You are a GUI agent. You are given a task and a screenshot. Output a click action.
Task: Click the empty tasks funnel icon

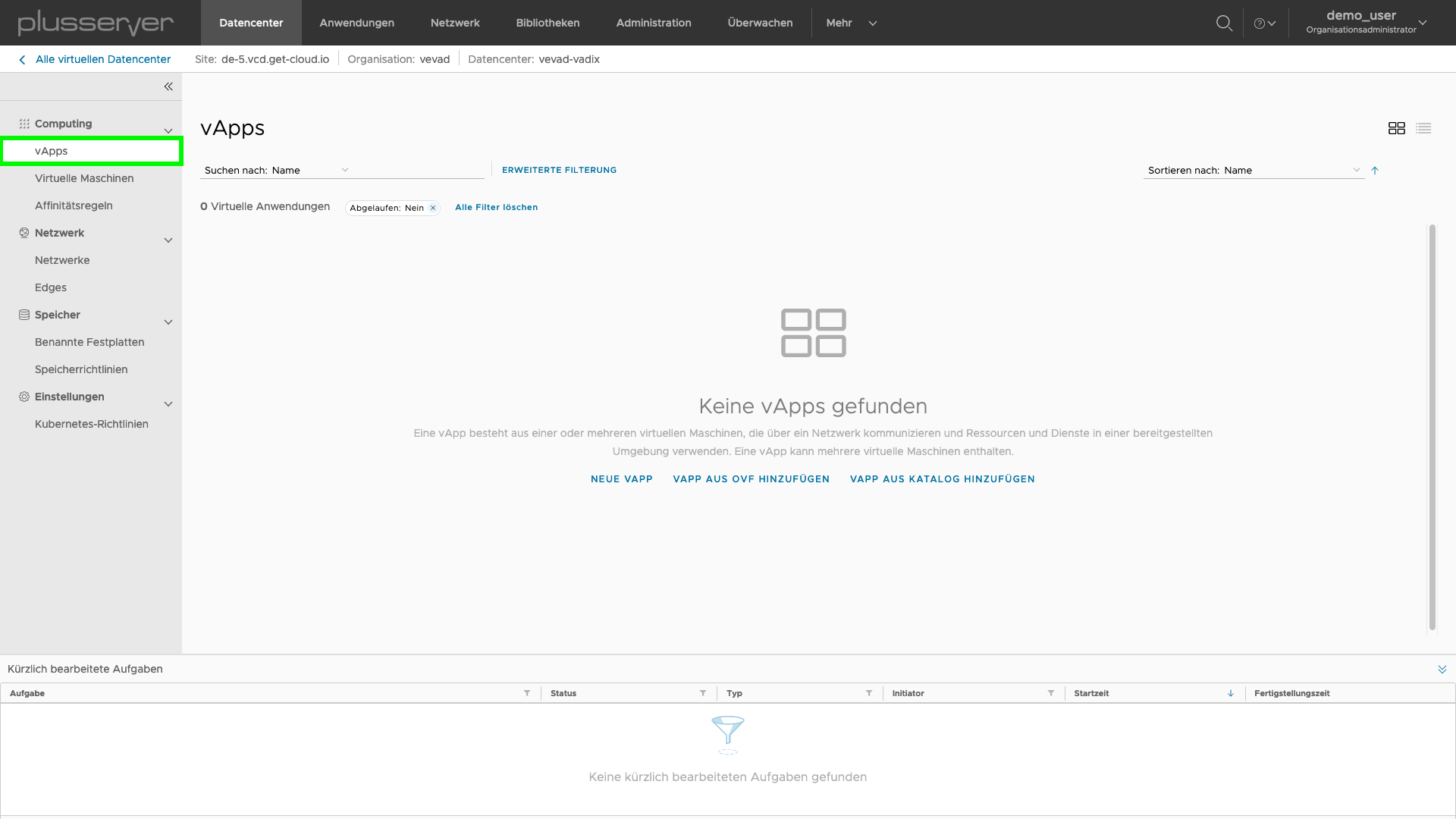pyautogui.click(x=728, y=734)
